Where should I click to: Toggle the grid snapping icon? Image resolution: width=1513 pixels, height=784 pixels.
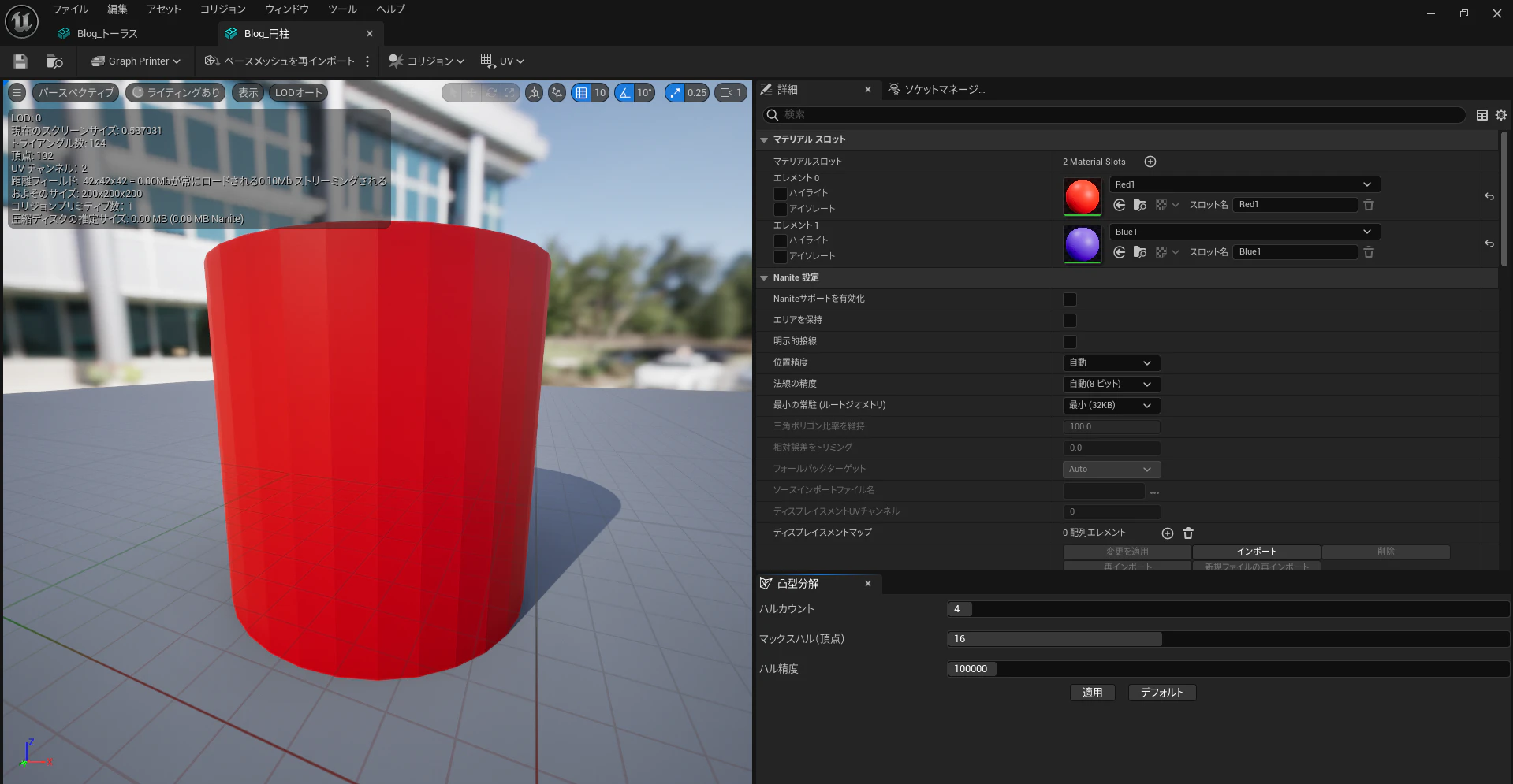pos(582,93)
